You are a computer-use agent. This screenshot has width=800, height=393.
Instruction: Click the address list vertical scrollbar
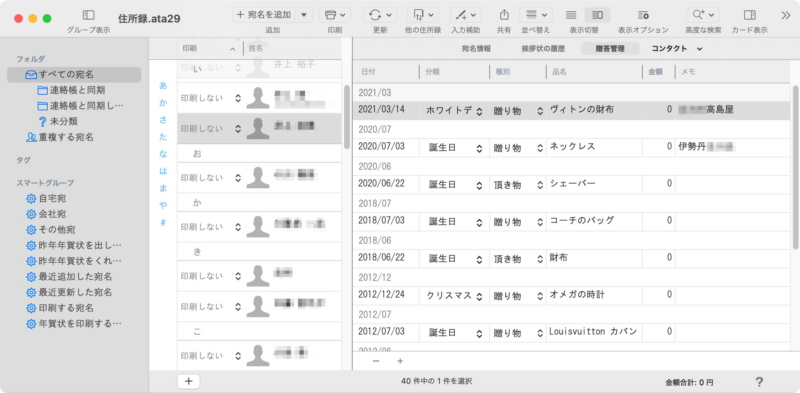[x=347, y=116]
